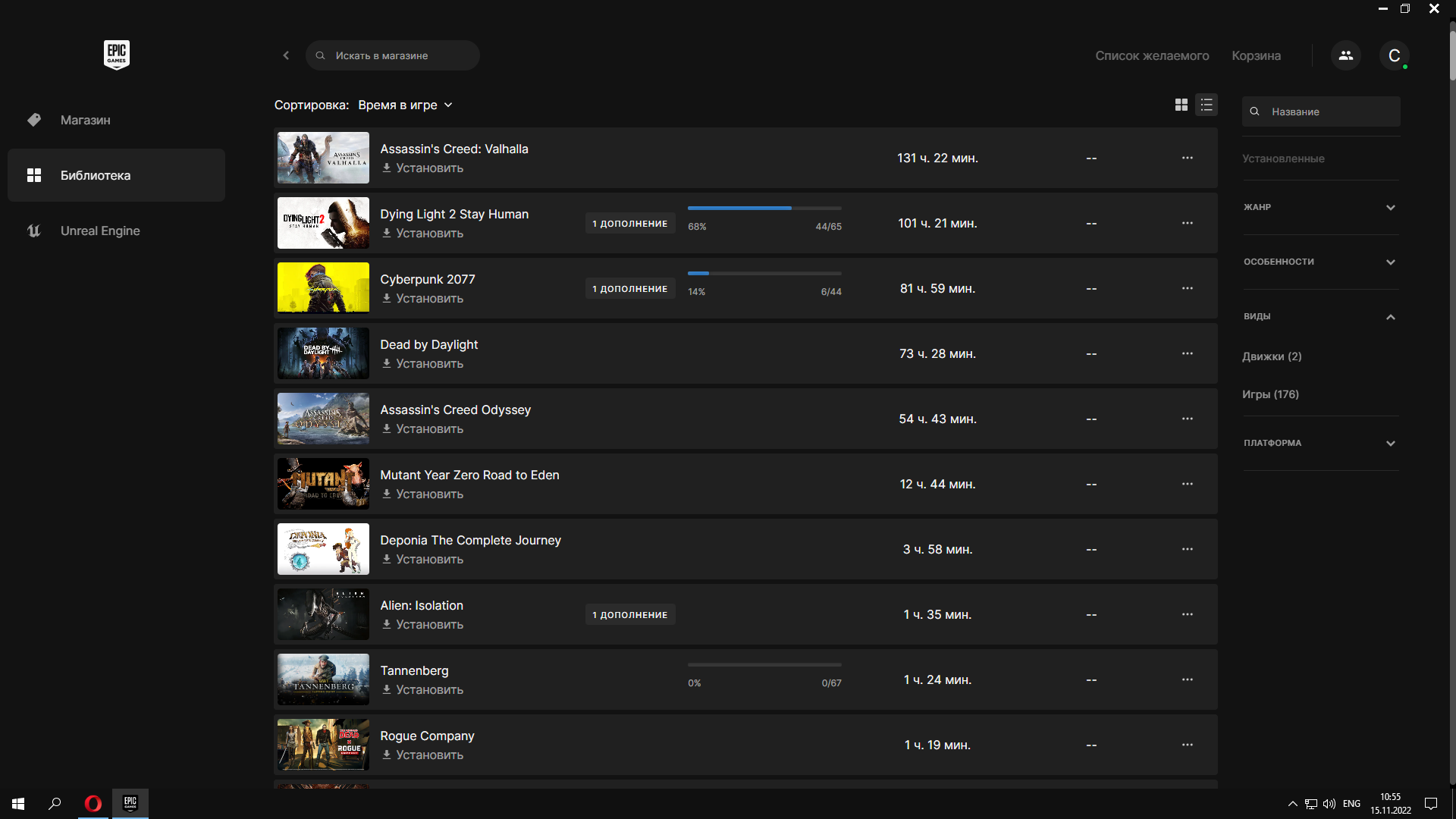Open options menu for Assassin's Creed Odyssey

[1188, 419]
